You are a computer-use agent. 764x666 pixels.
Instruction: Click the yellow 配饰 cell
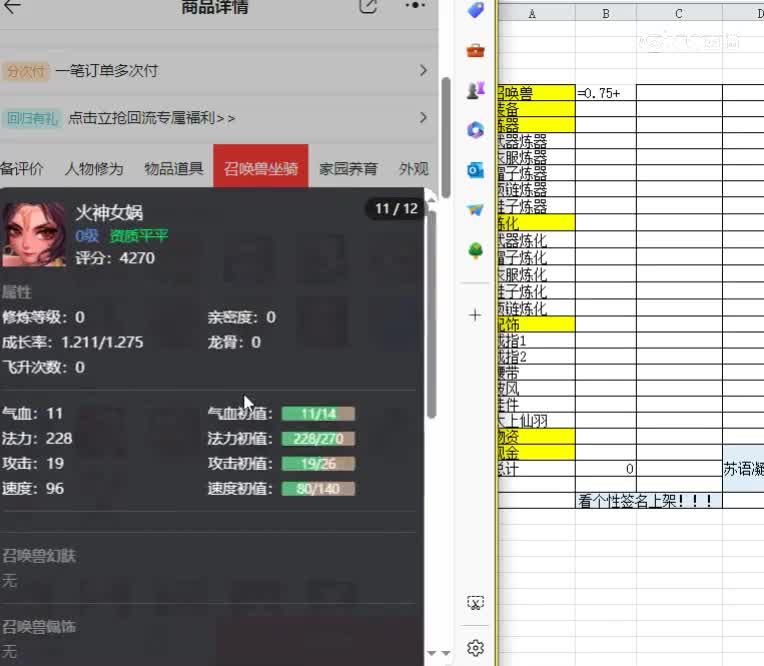(x=536, y=324)
